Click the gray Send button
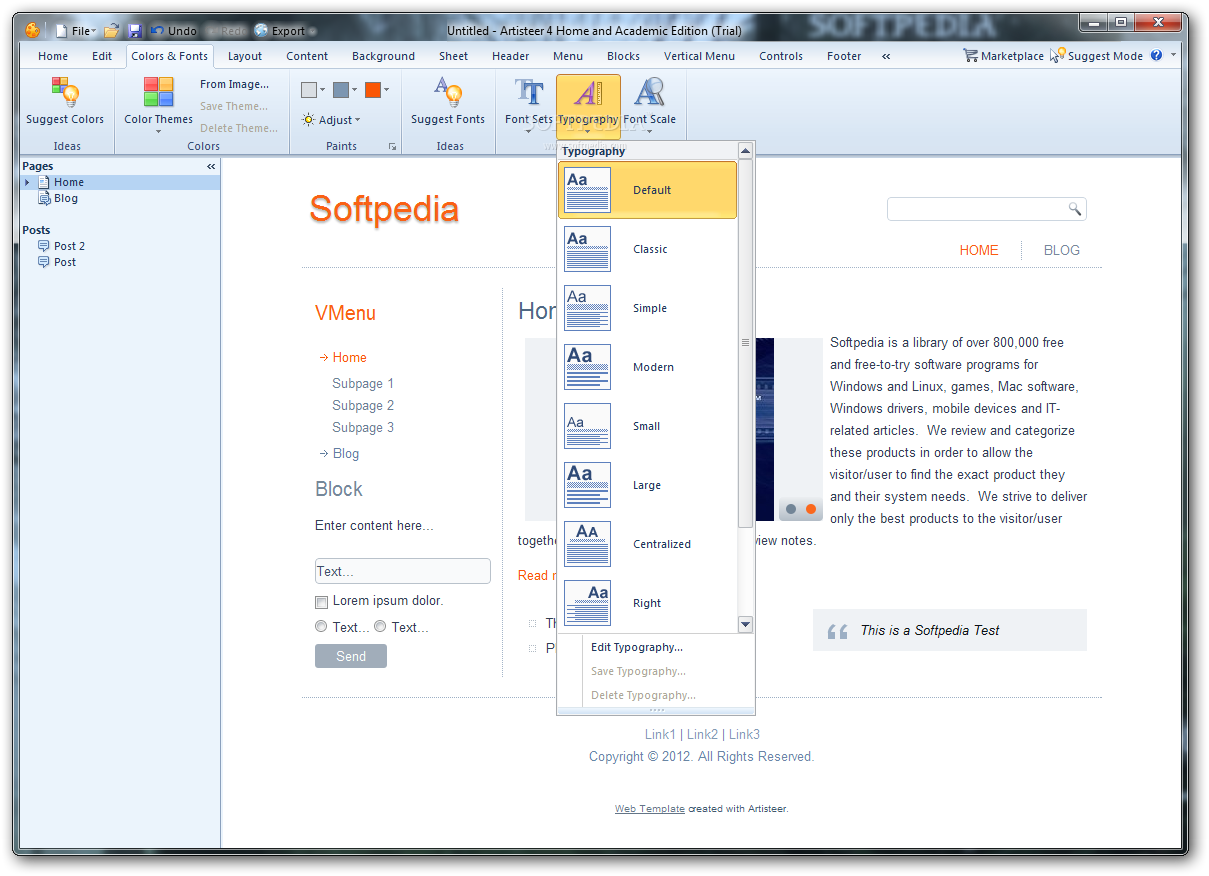The image size is (1209, 876). (x=351, y=656)
